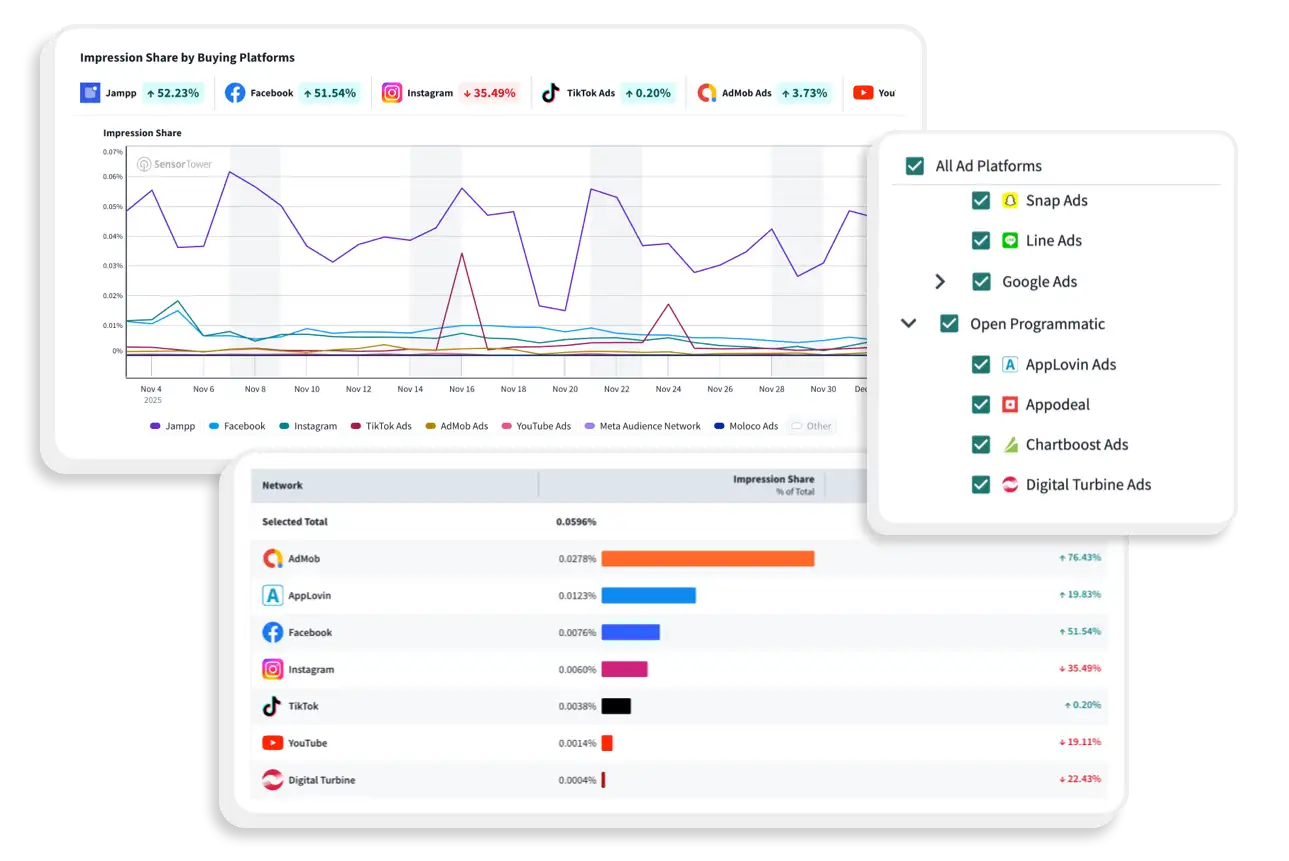Image resolution: width=1289 pixels, height=861 pixels.
Task: Click the Facebook icon in network table
Action: tap(272, 632)
